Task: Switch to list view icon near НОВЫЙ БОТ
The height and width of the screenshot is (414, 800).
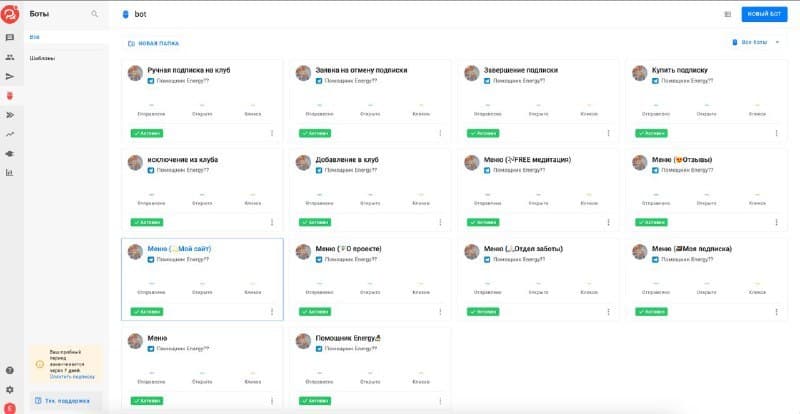Action: click(x=728, y=14)
